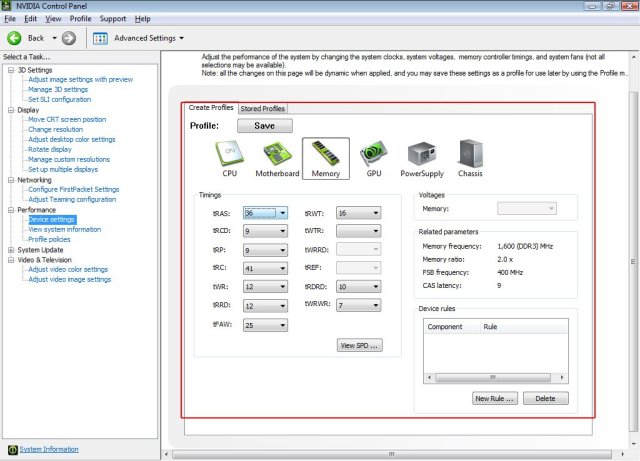Open the Help menu
The width and height of the screenshot is (640, 461).
[142, 19]
